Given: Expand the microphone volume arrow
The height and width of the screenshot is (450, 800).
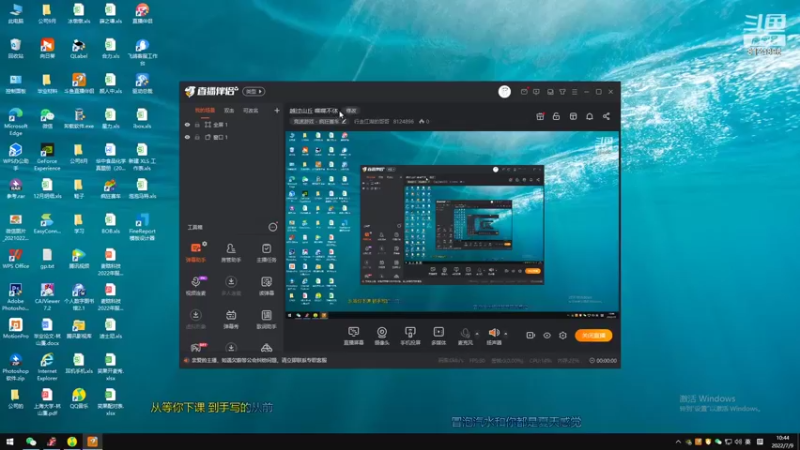Looking at the screenshot, I should point(477,334).
